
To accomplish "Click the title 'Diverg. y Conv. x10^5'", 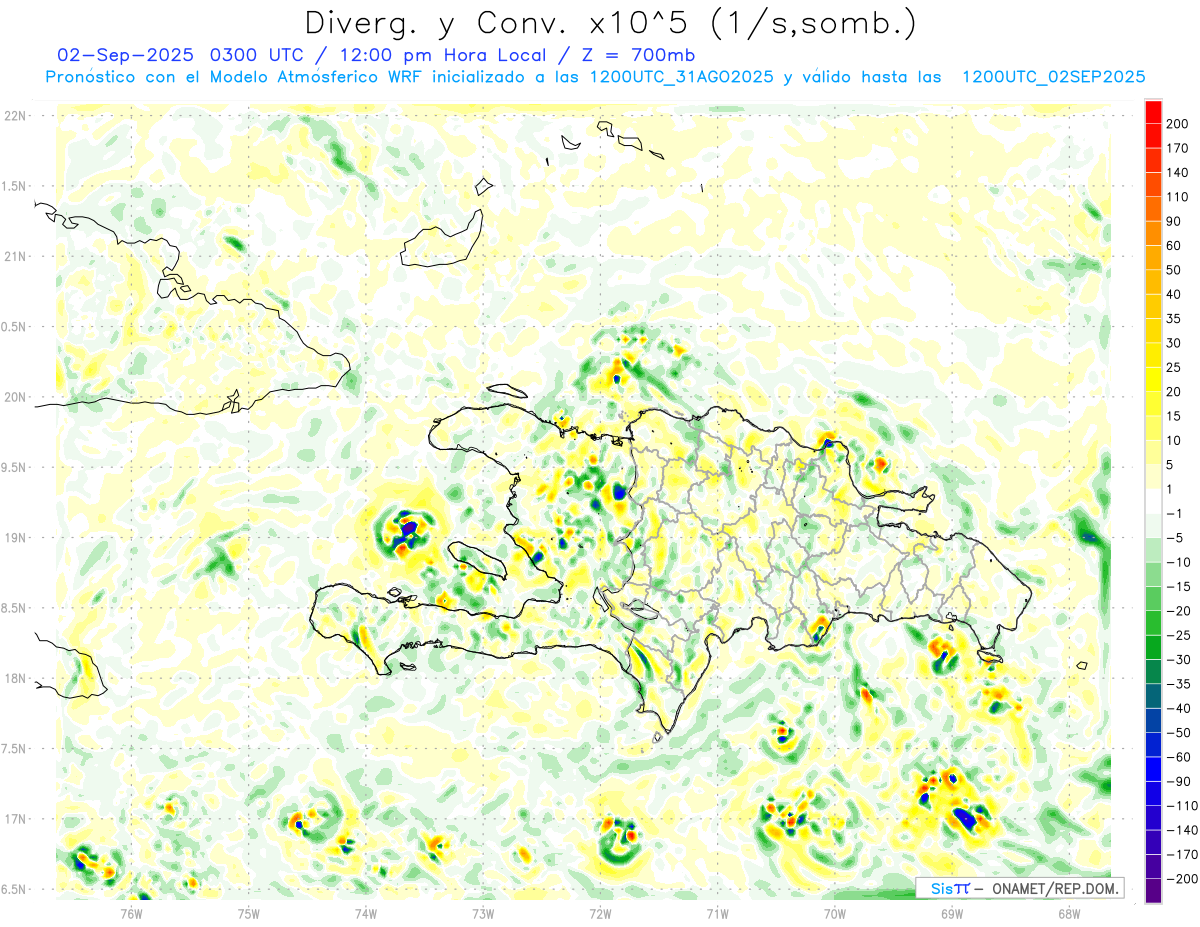I will click(497, 23).
